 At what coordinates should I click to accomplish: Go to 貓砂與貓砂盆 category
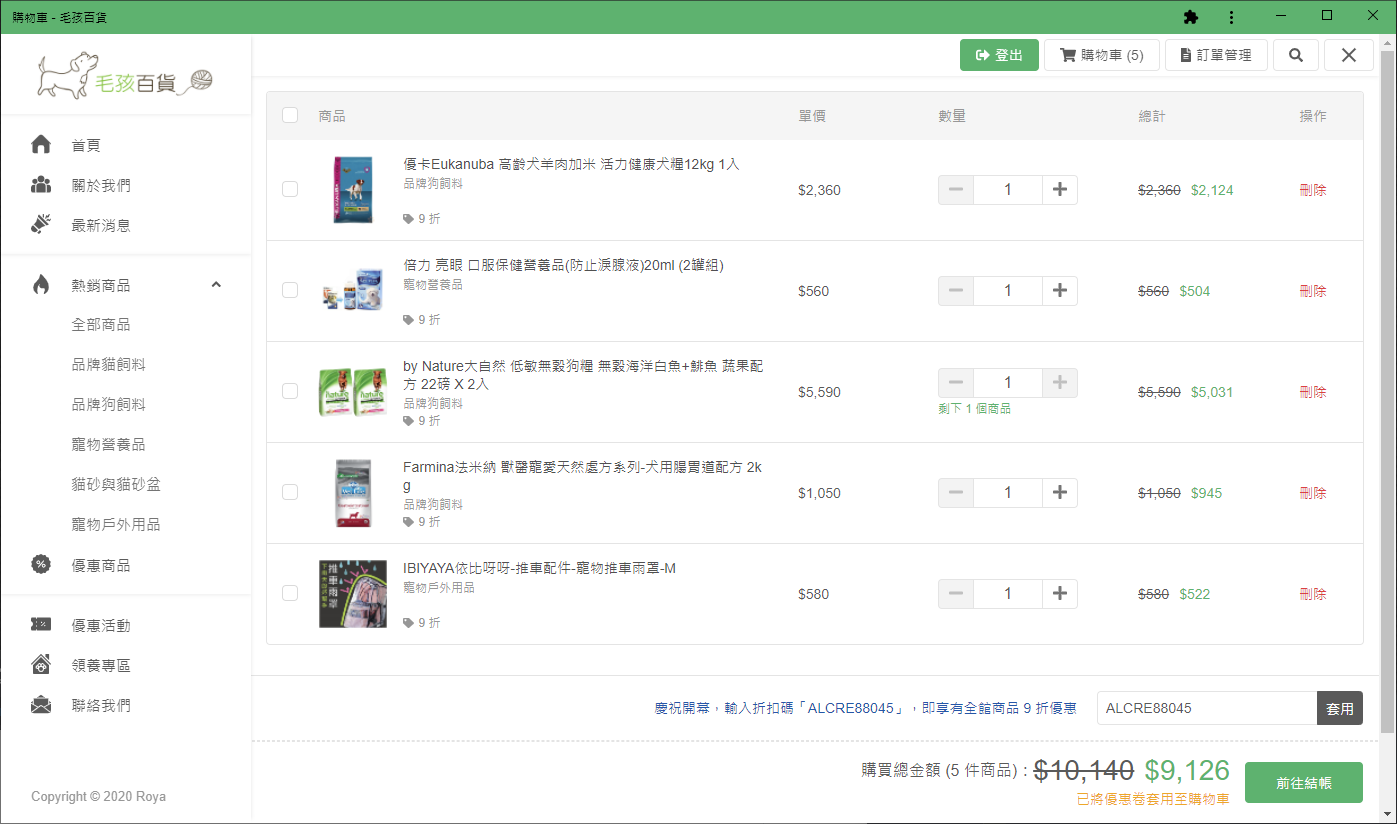click(x=116, y=485)
